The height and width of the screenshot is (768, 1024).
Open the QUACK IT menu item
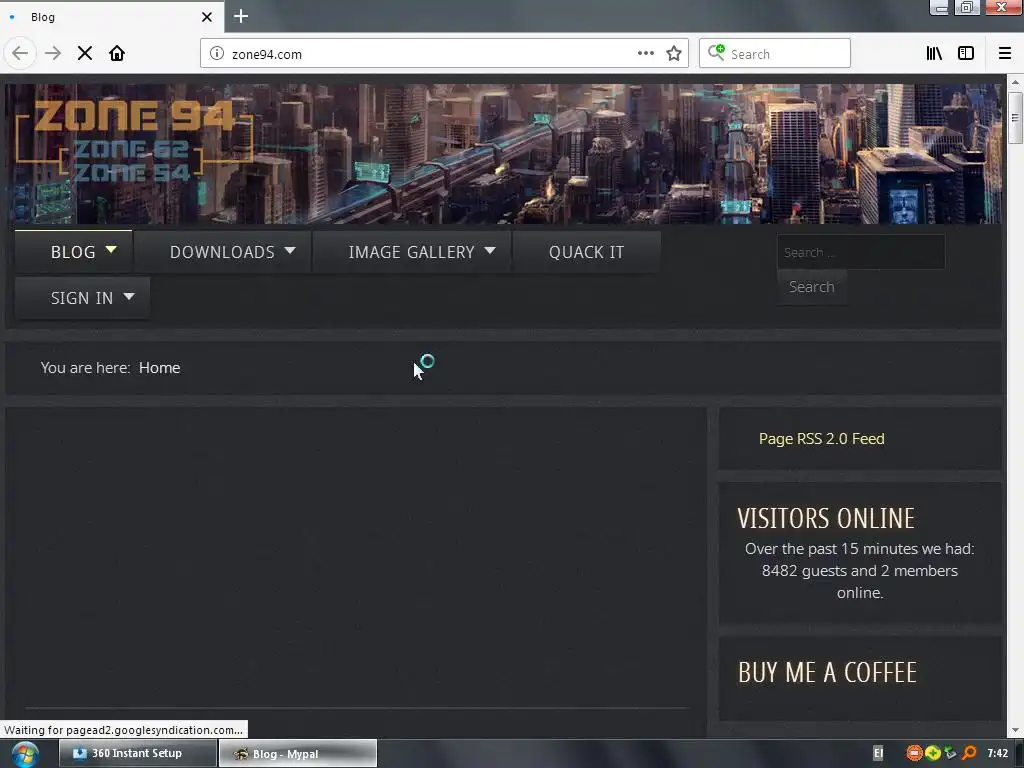click(586, 252)
